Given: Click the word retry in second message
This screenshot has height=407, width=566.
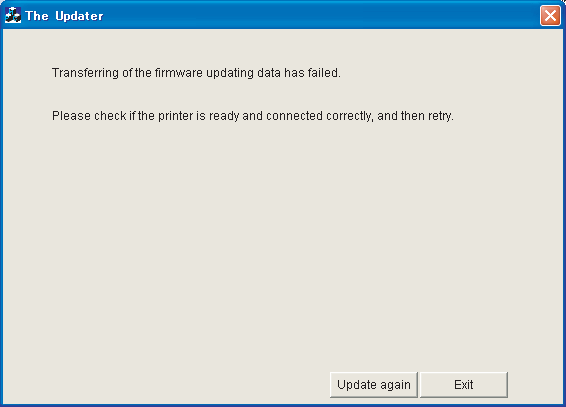Looking at the screenshot, I should [x=440, y=116].
